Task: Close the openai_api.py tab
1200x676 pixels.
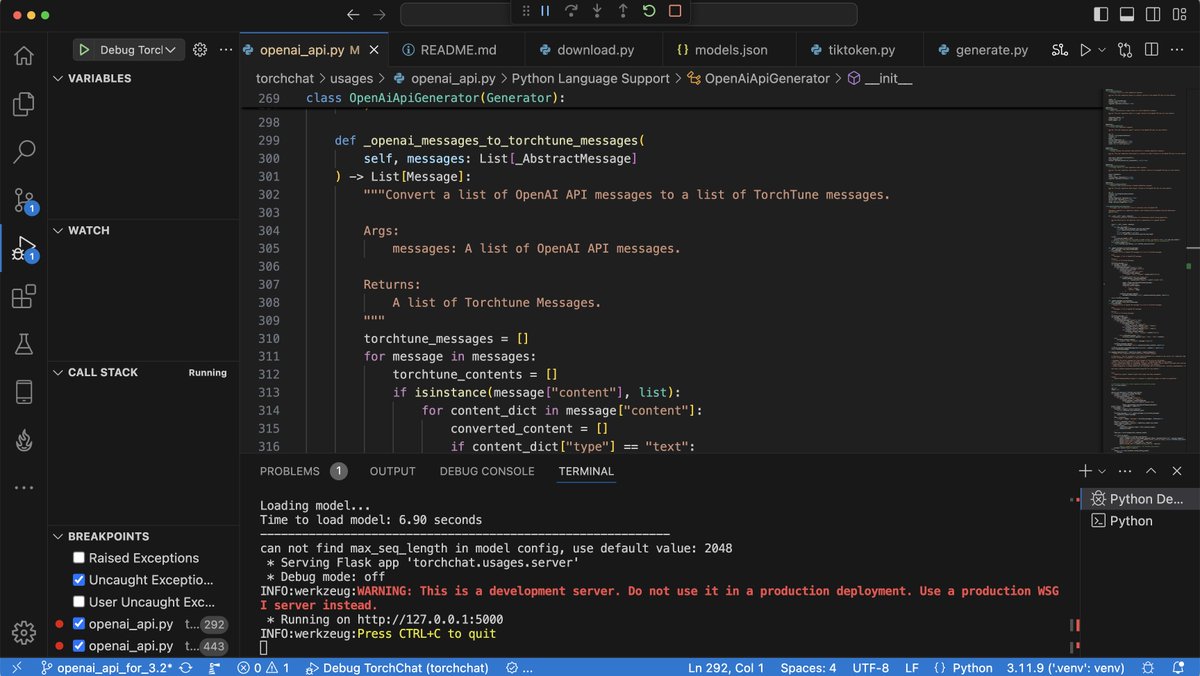Action: (374, 50)
